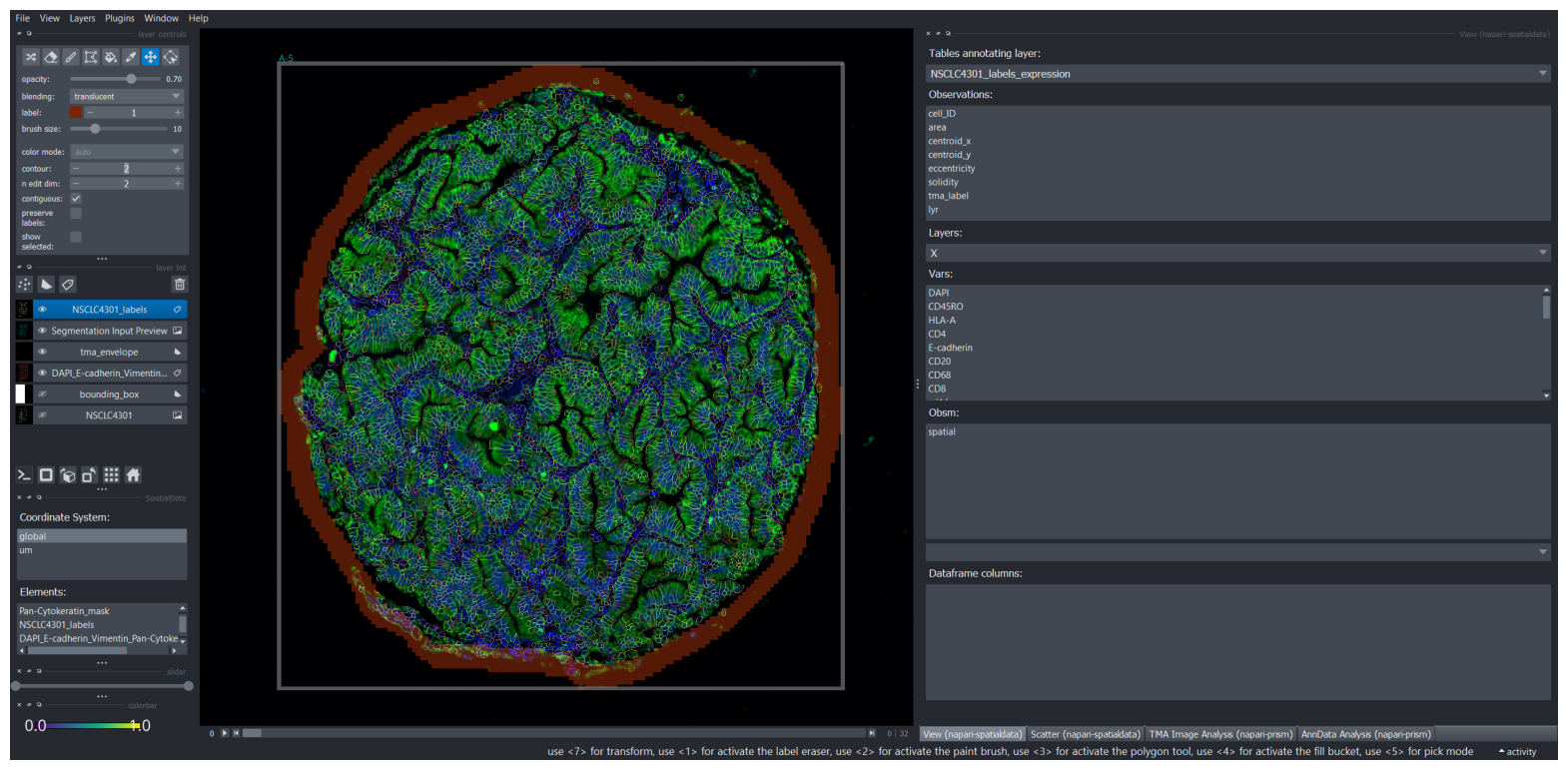Click the Elements list scroll-right arrow
The width and height of the screenshot is (1568, 770).
[x=174, y=650]
